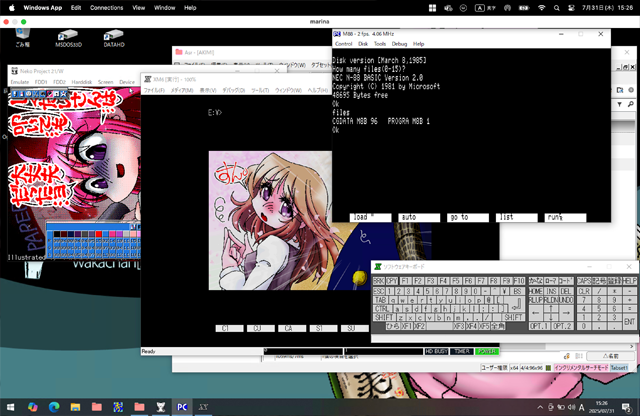The image size is (640, 416).
Task: Click left arrow key on software keyboard
Action: (x=536, y=313)
